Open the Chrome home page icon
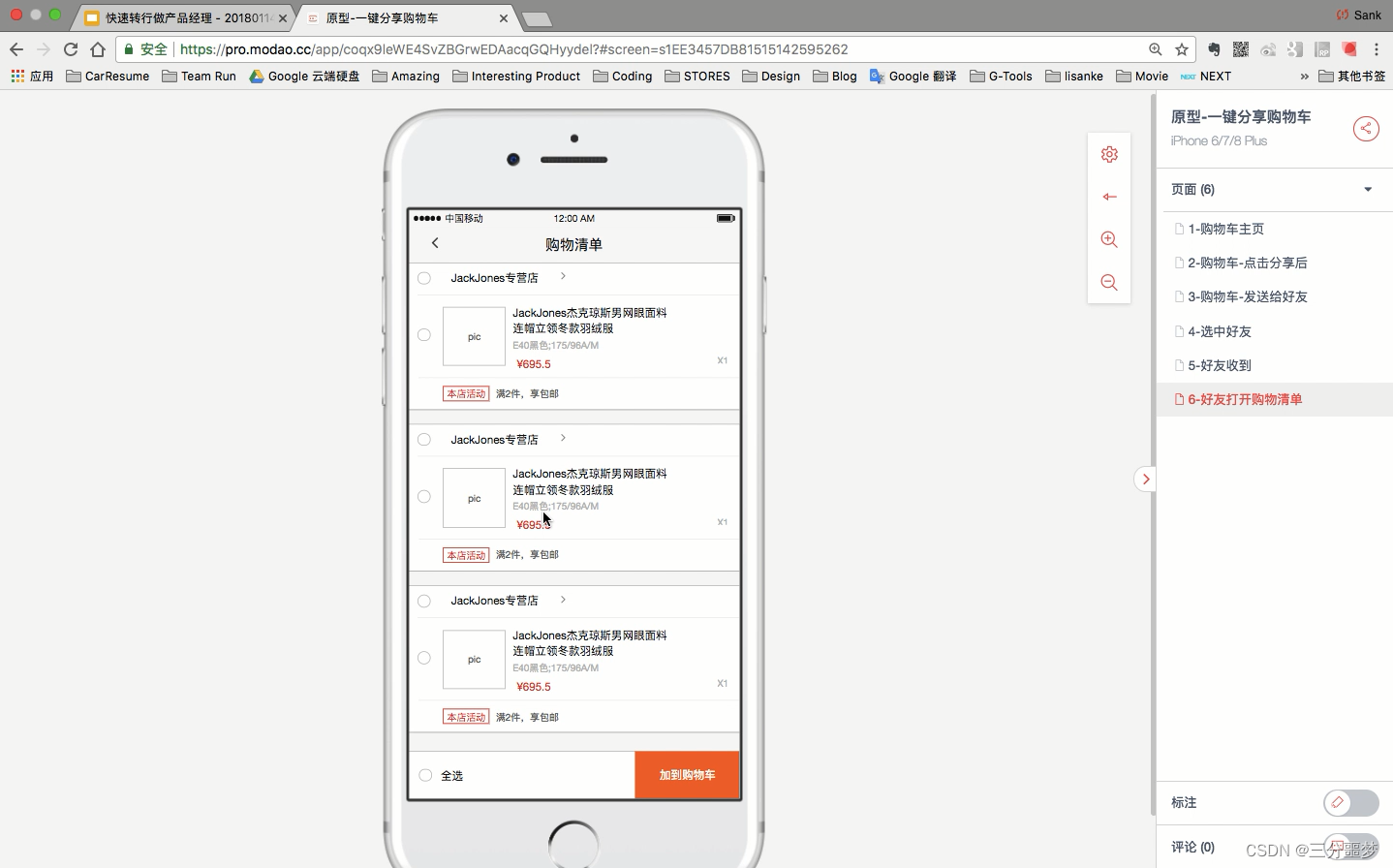The image size is (1393, 868). (x=97, y=49)
